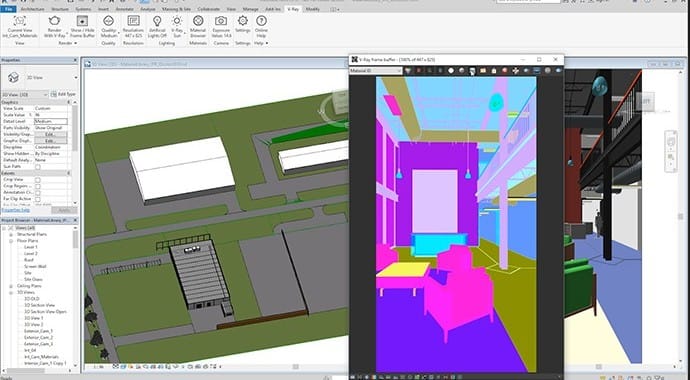Open V-Ray Settings gear icon
Viewport: 690px width, 380px height.
(242, 21)
